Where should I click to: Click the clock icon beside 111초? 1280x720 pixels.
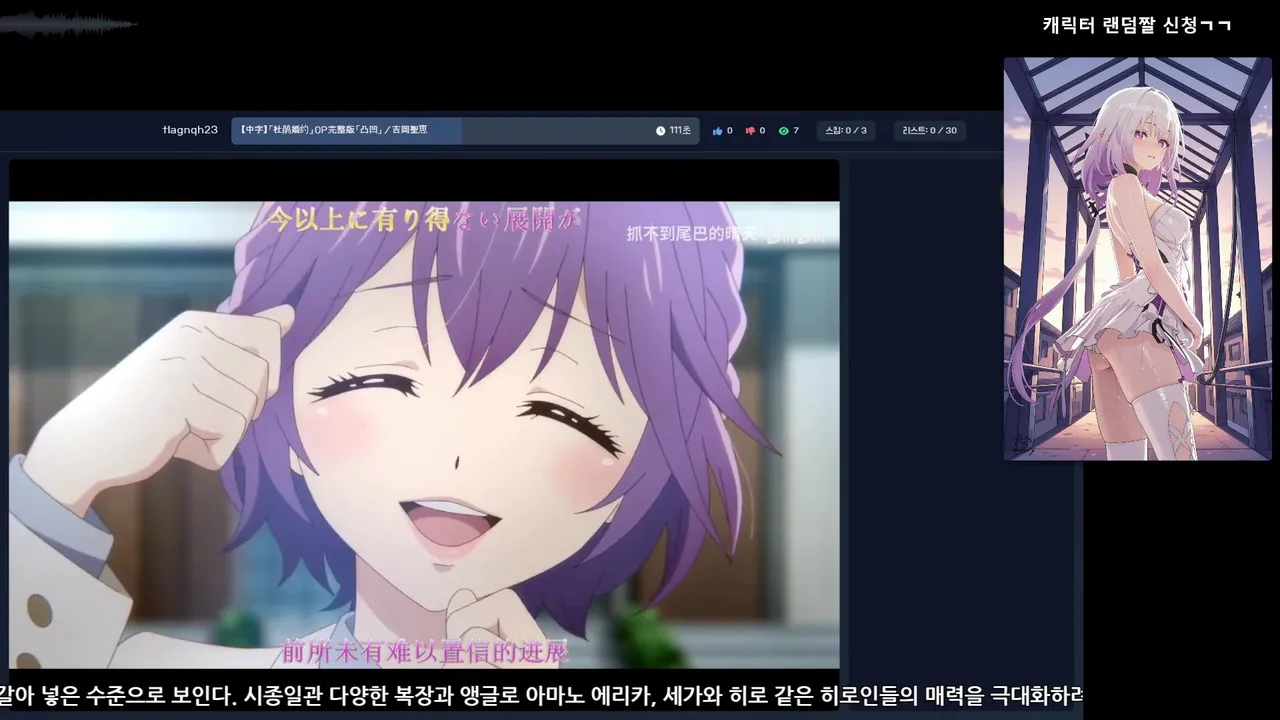pyautogui.click(x=661, y=131)
